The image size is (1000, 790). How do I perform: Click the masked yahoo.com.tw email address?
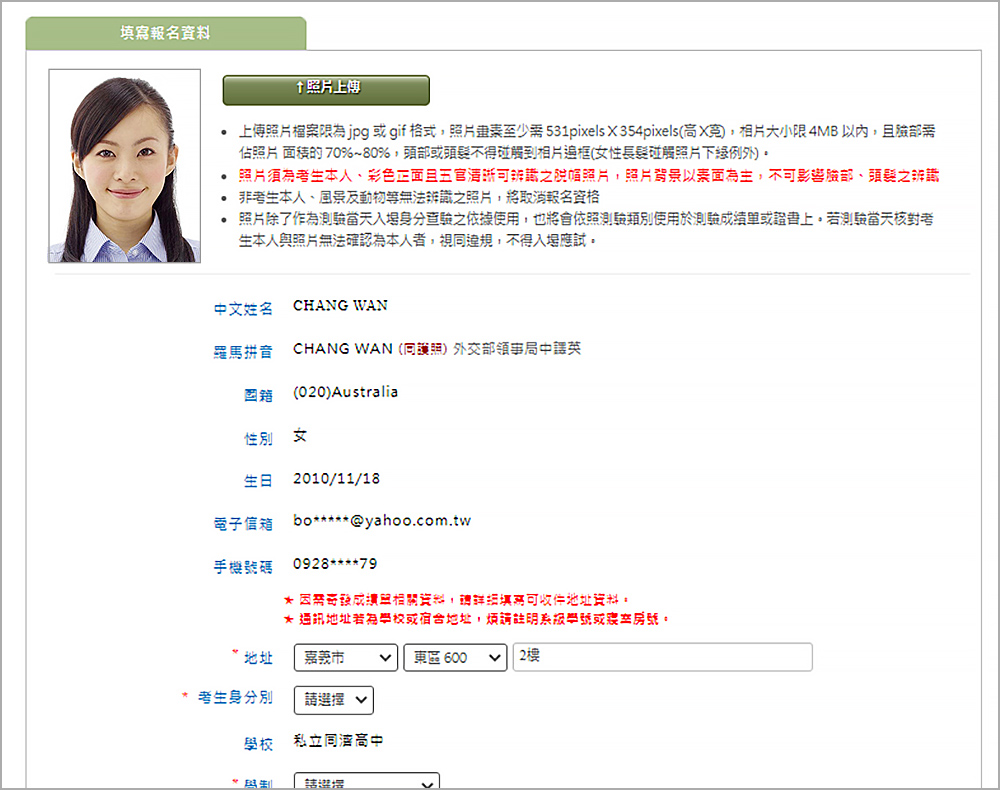tap(382, 521)
